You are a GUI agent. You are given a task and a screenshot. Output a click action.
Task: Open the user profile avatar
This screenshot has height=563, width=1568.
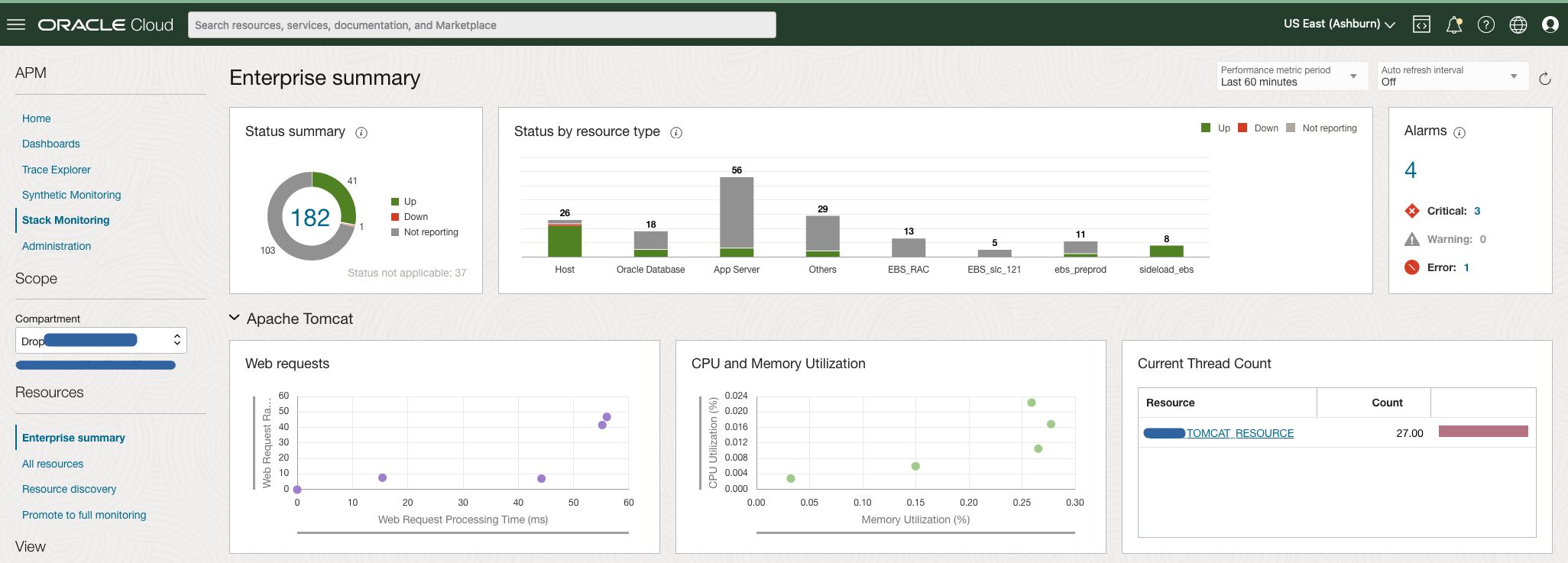pyautogui.click(x=1550, y=24)
